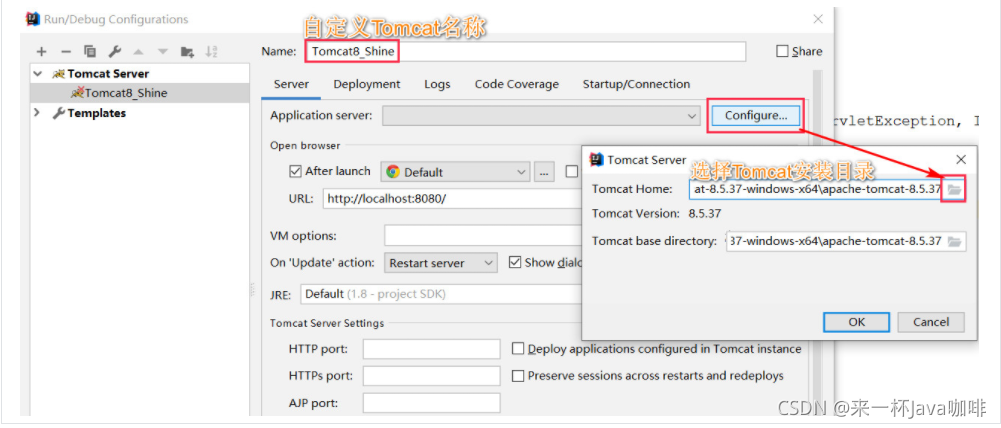Remove the selected configuration with the minus icon
Screen dimensions: 1001x428
[66, 52]
